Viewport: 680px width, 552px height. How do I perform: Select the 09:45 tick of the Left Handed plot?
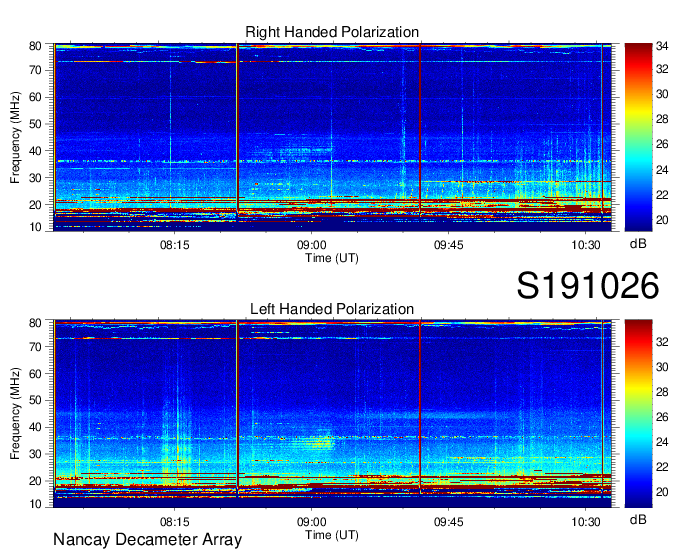pos(448,522)
